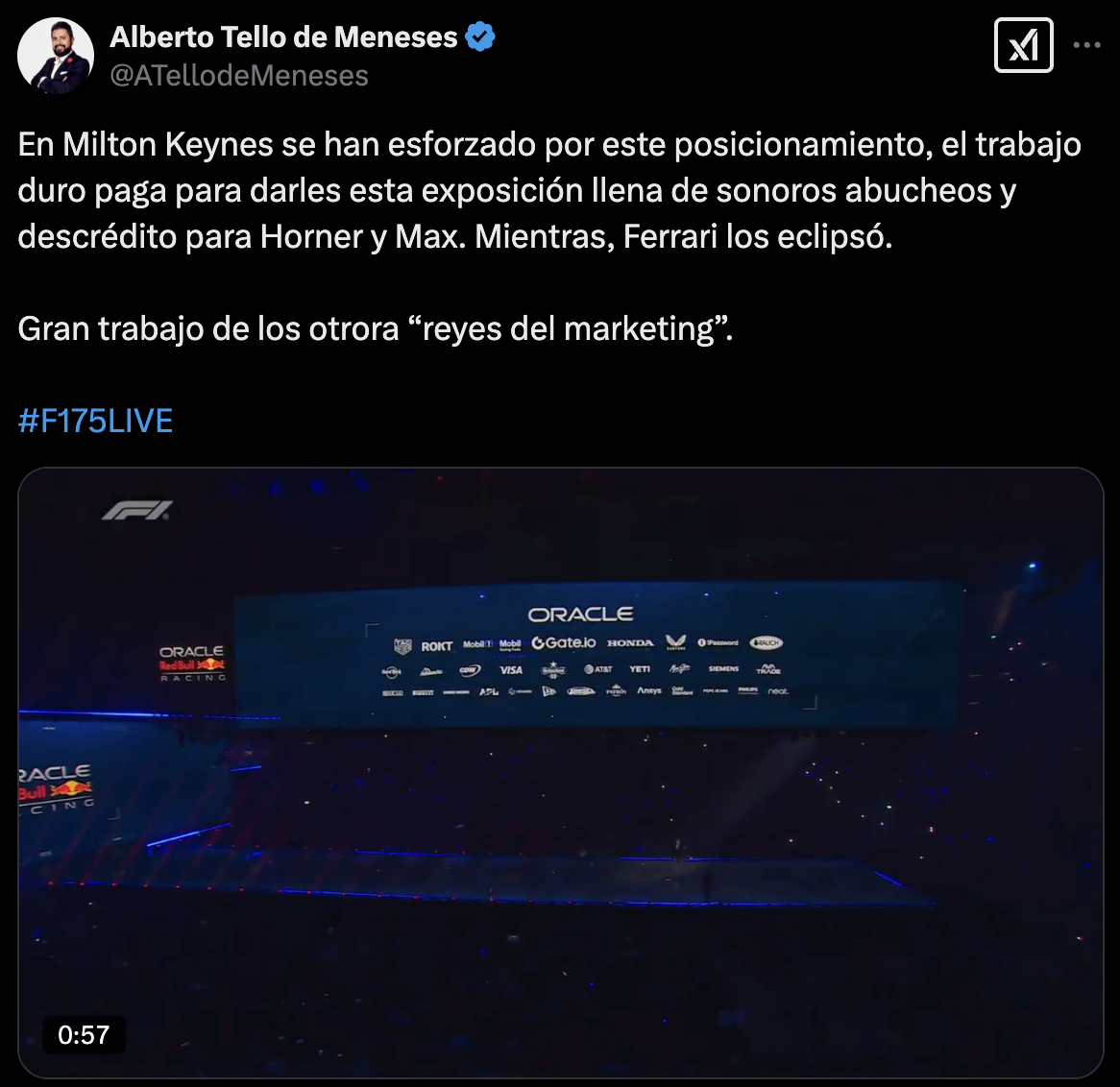Click the F1 logo watermark in video
1120x1087 pixels.
click(136, 510)
